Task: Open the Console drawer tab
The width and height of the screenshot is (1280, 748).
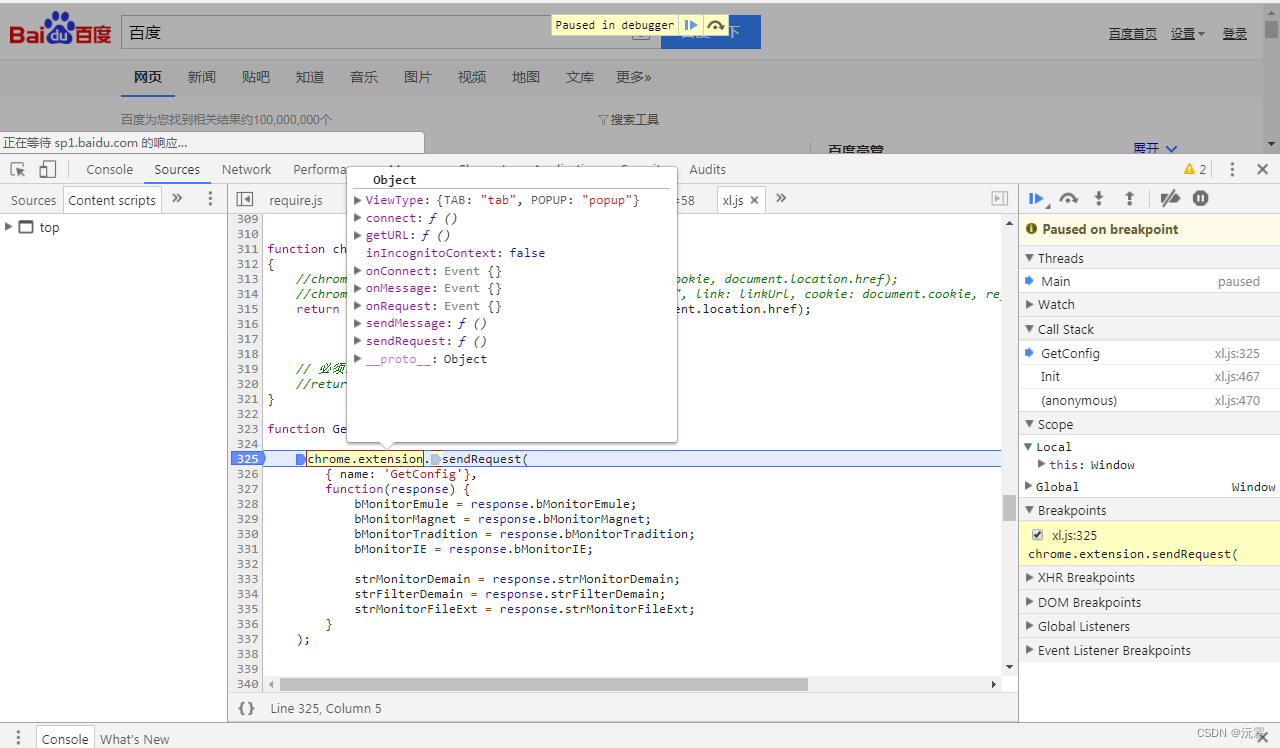Action: point(65,739)
